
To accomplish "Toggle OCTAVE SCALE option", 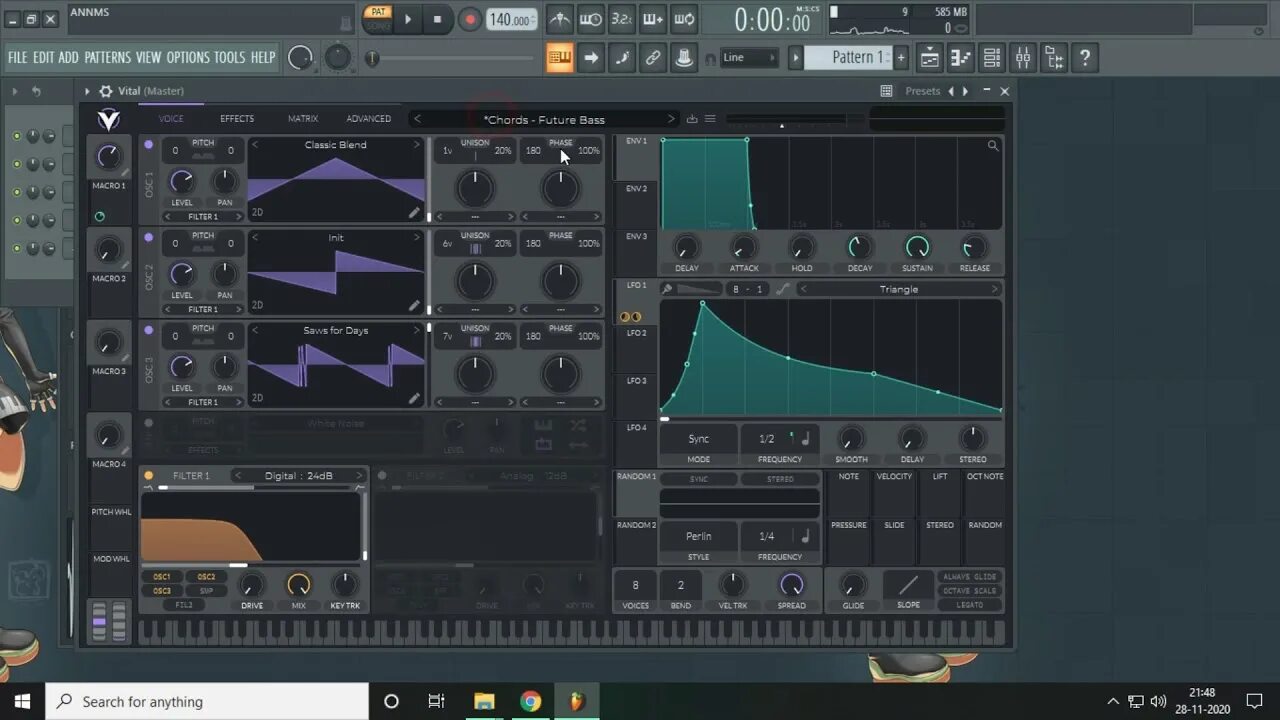I will coord(970,591).
